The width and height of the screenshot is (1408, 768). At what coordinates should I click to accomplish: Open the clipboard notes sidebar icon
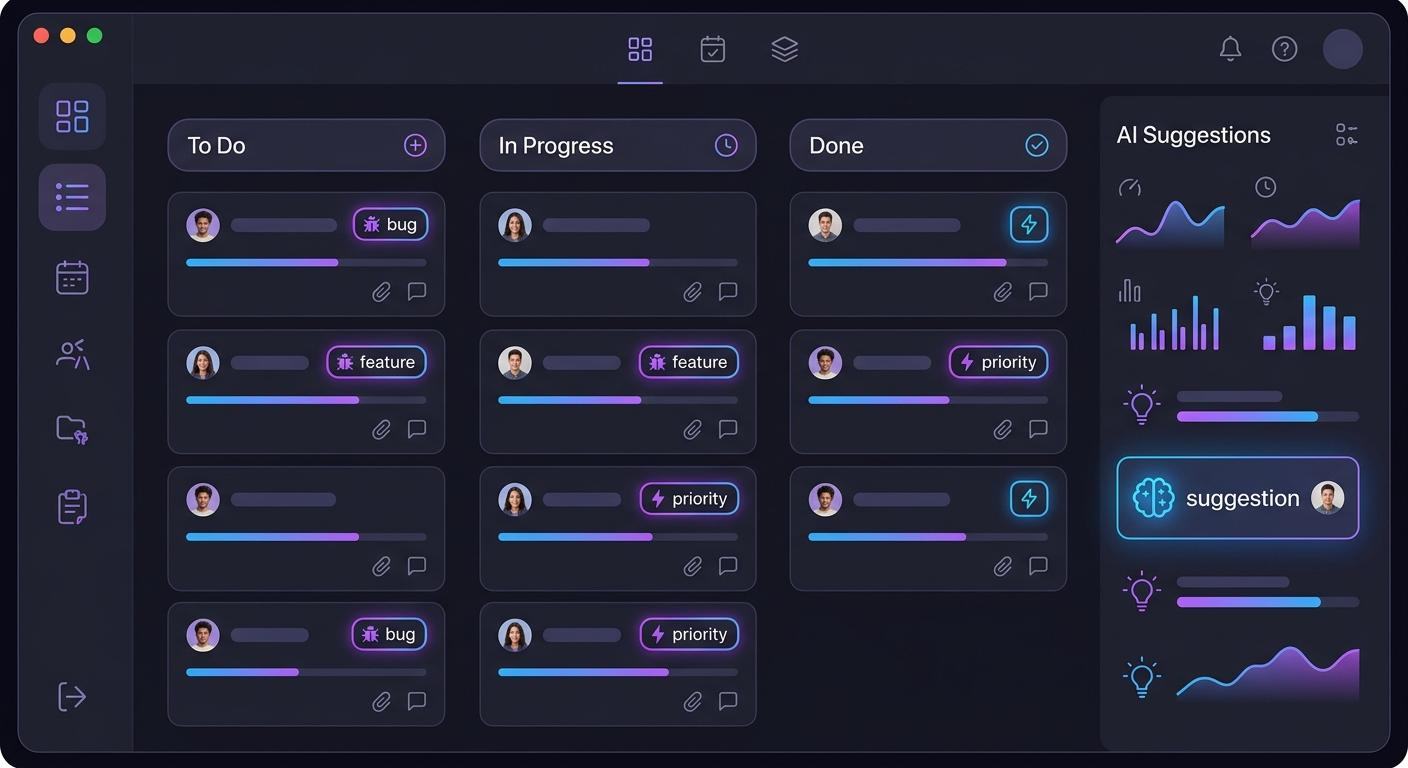(x=72, y=507)
